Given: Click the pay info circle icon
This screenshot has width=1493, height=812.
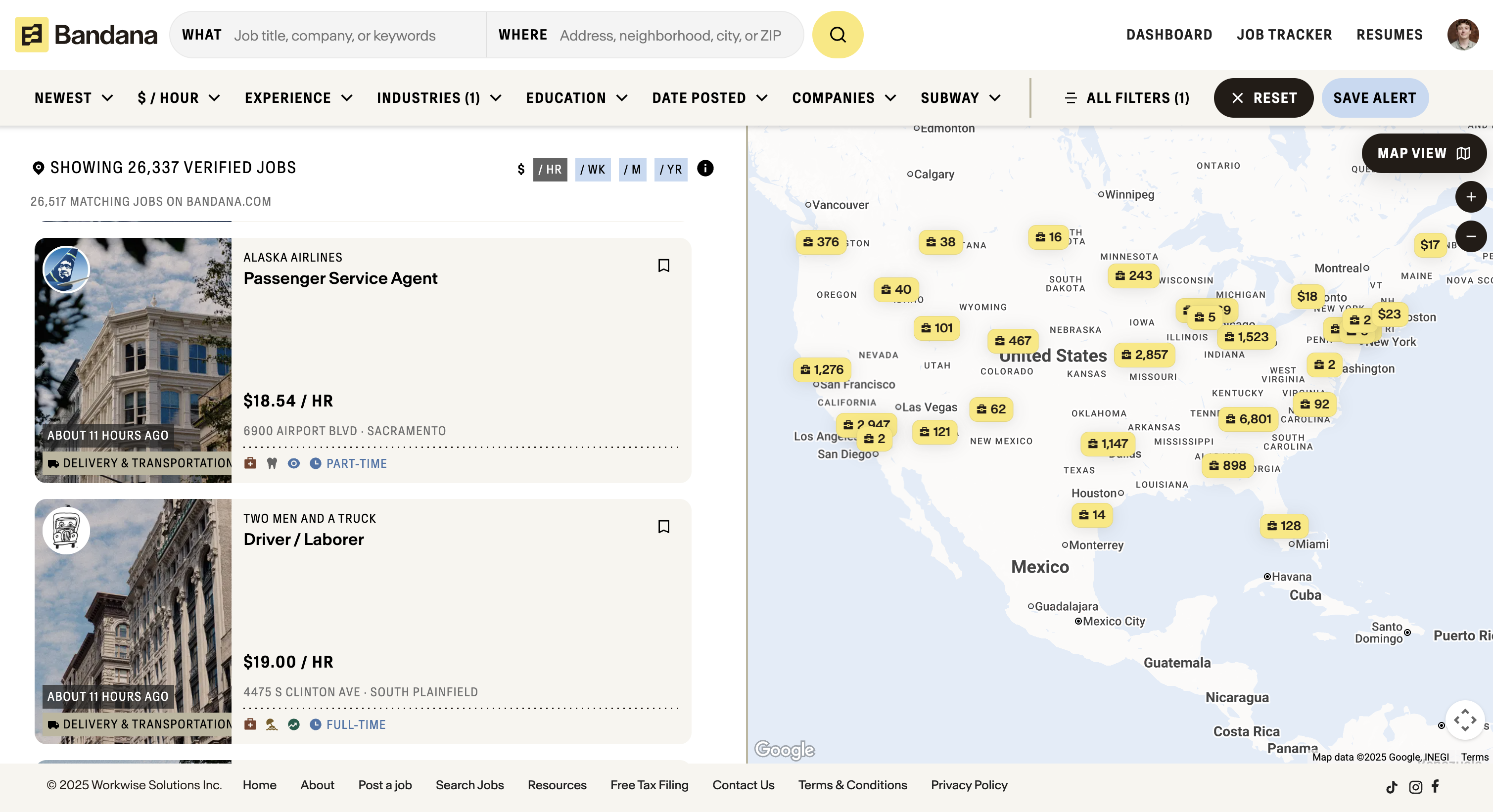Looking at the screenshot, I should (705, 169).
